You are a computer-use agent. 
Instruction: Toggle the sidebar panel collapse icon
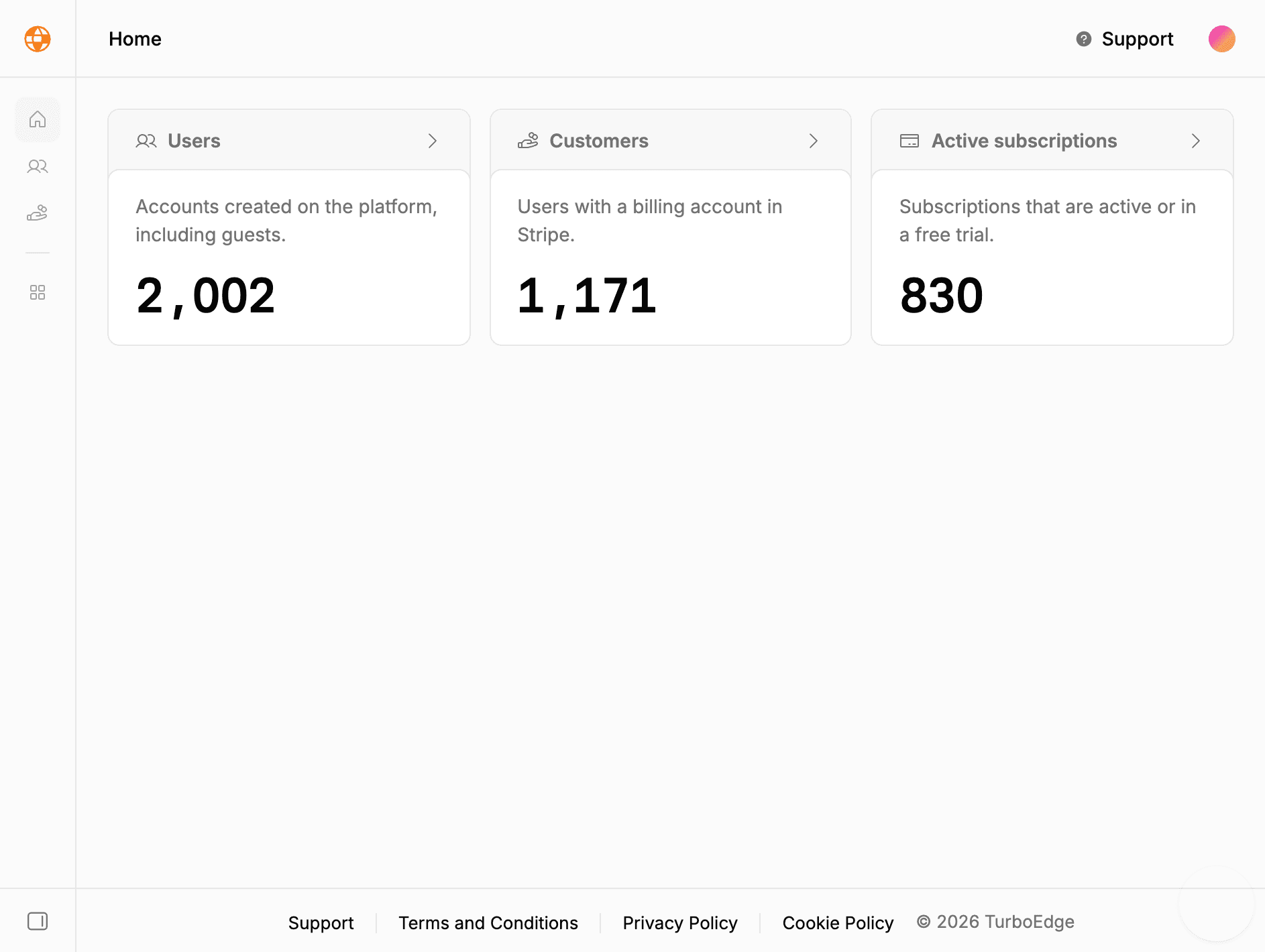[38, 921]
